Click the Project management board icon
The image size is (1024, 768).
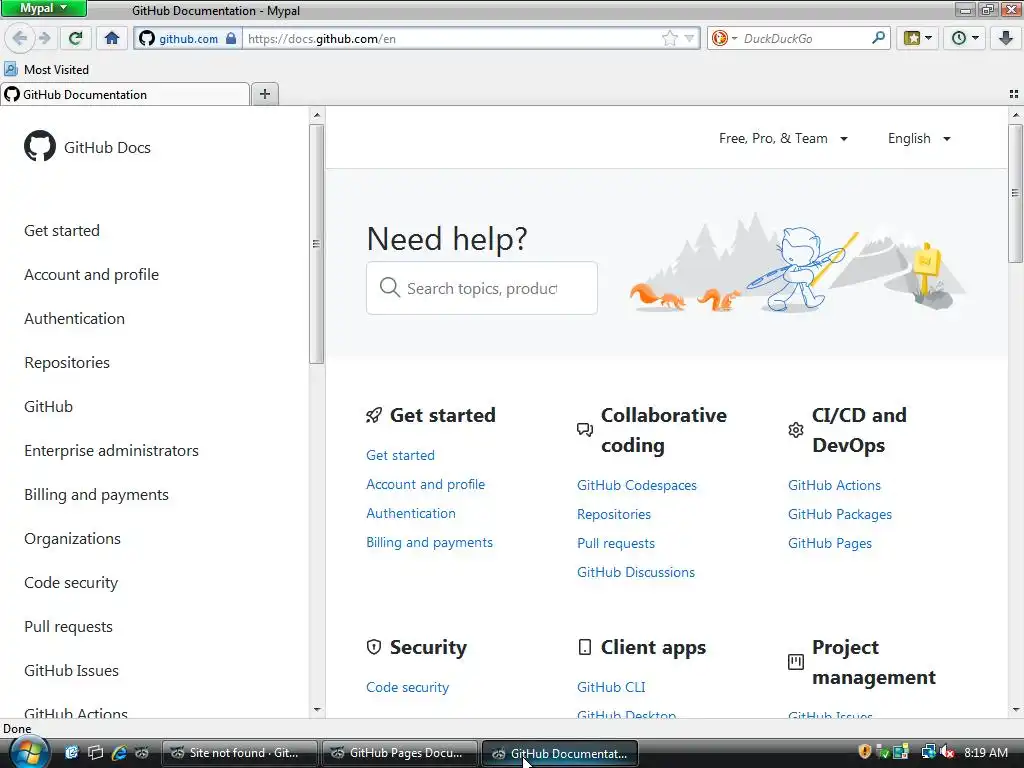795,662
